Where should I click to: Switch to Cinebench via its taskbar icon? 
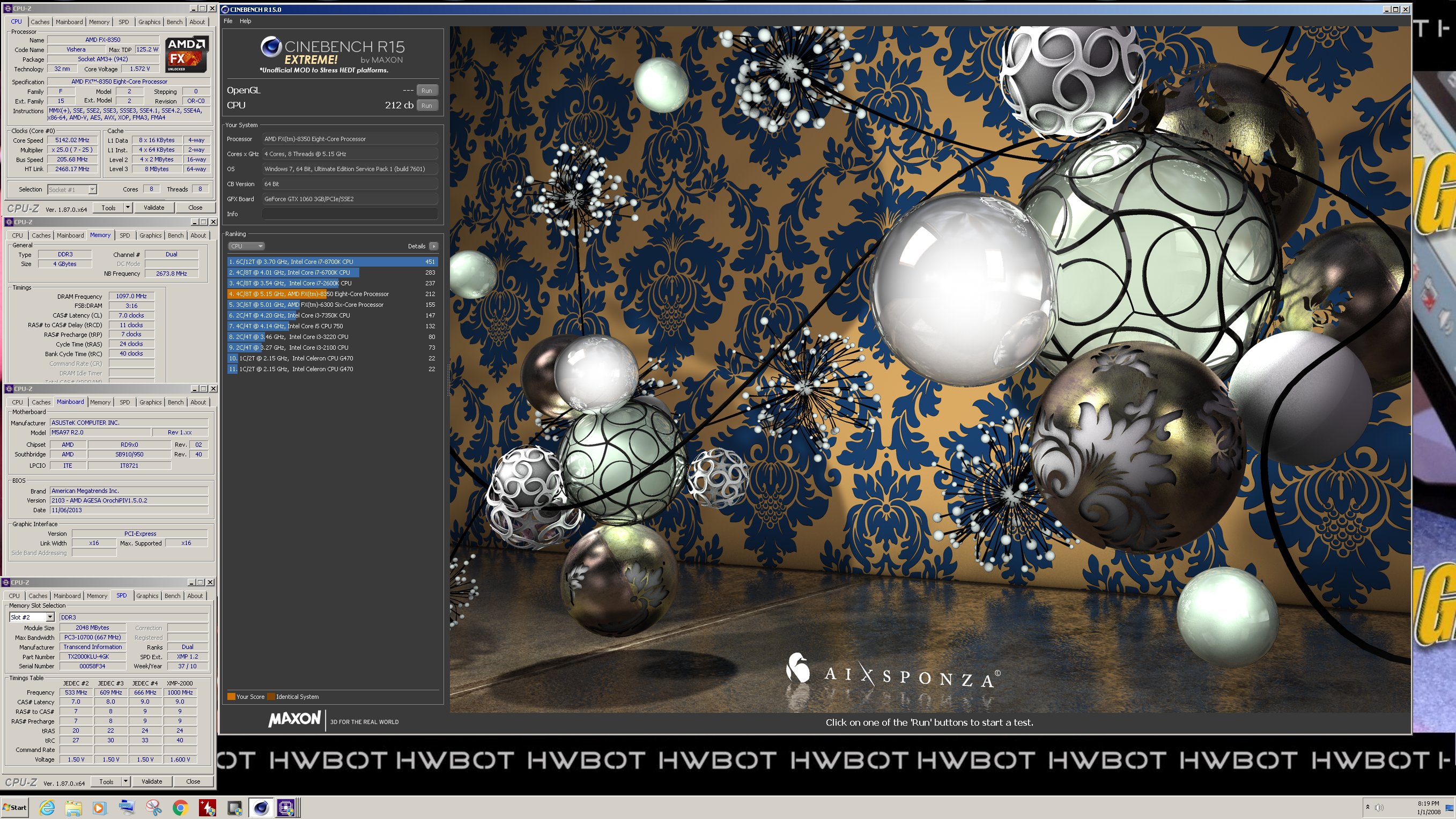pos(261,808)
